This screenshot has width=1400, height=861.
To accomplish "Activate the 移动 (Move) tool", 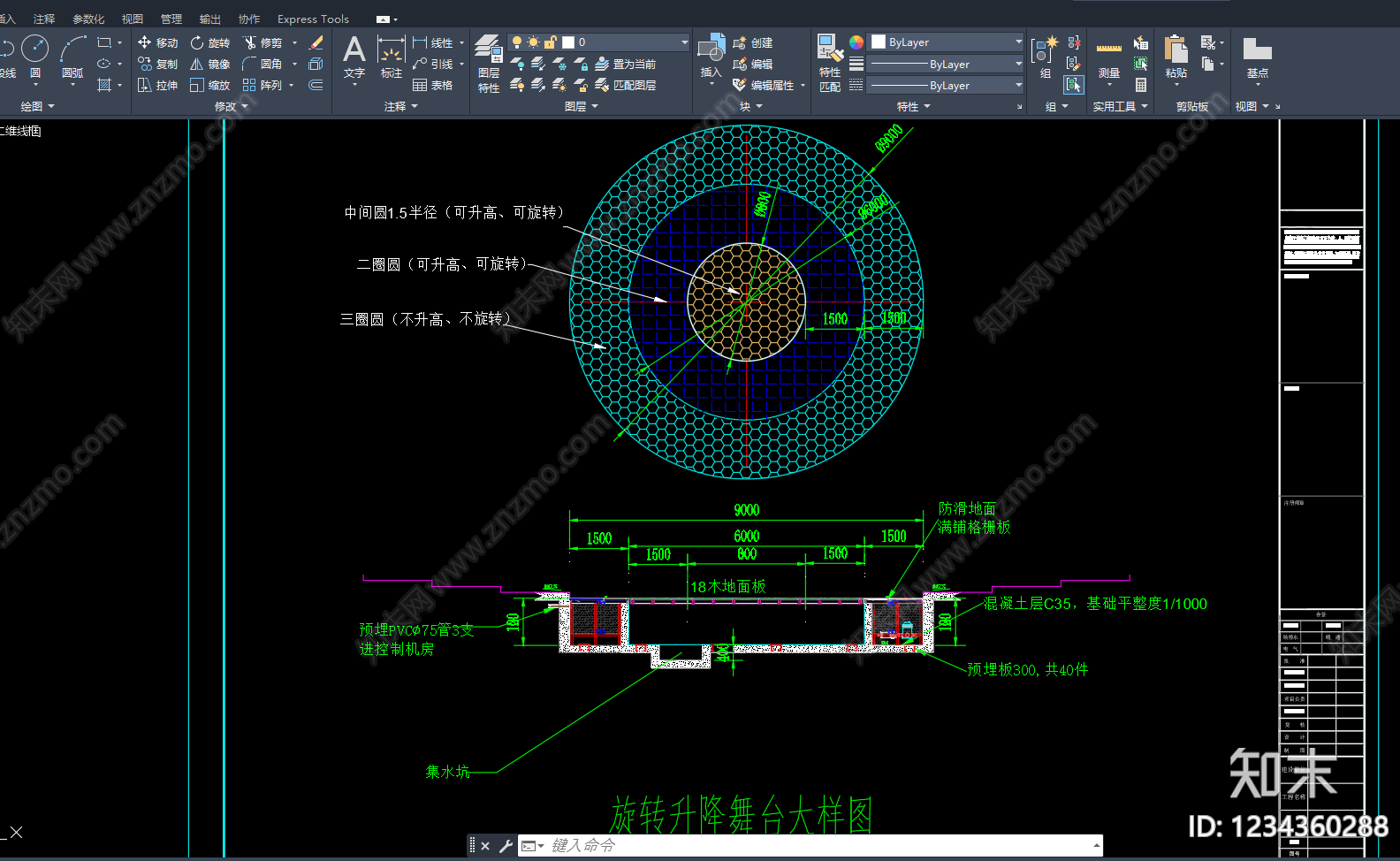I will pos(158,42).
